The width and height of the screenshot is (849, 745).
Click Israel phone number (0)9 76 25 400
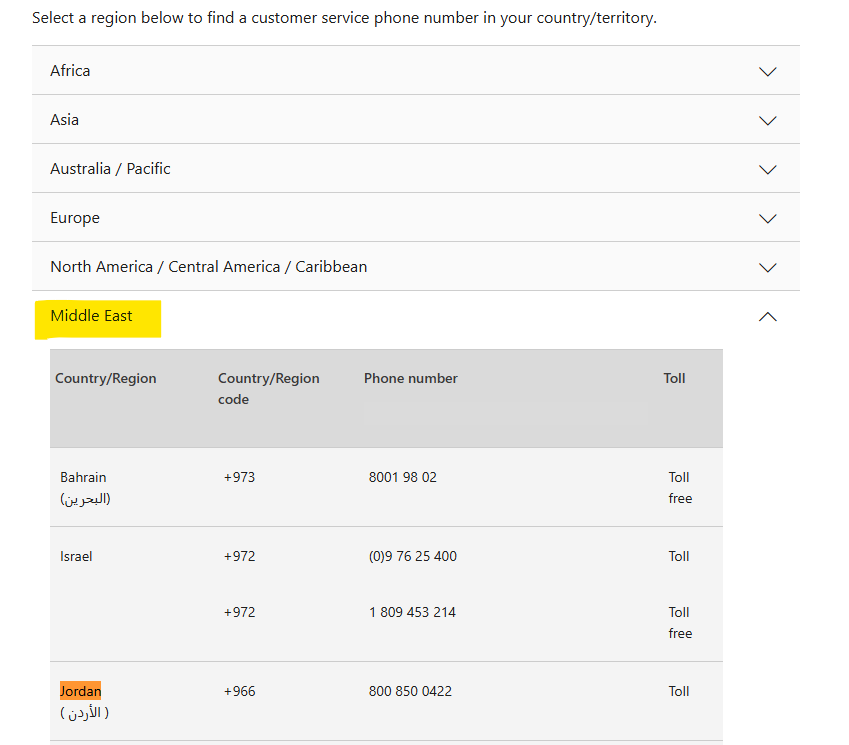click(x=413, y=557)
